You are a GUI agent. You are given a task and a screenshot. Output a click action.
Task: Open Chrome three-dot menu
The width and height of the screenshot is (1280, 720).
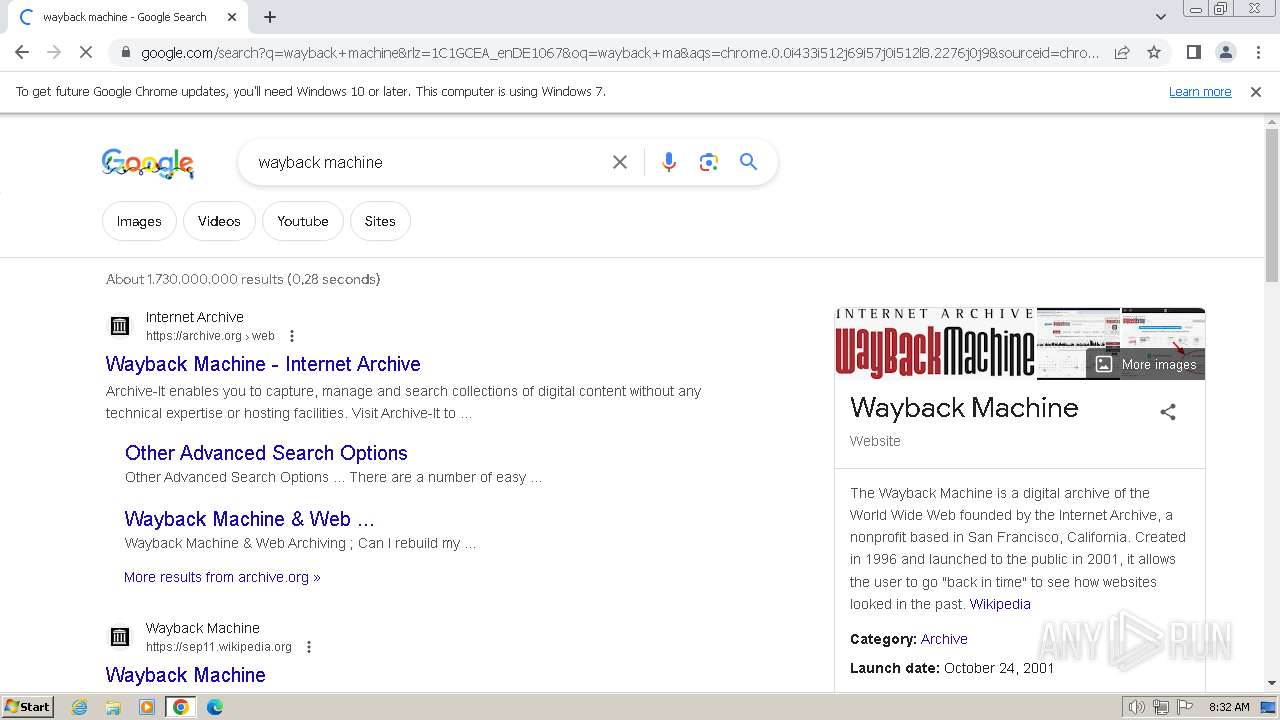tap(1258, 52)
